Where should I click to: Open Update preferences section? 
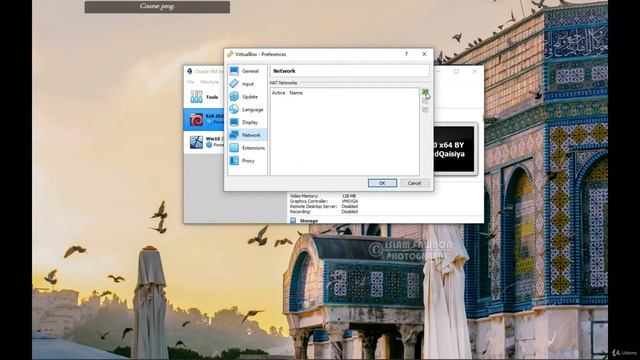click(247, 97)
